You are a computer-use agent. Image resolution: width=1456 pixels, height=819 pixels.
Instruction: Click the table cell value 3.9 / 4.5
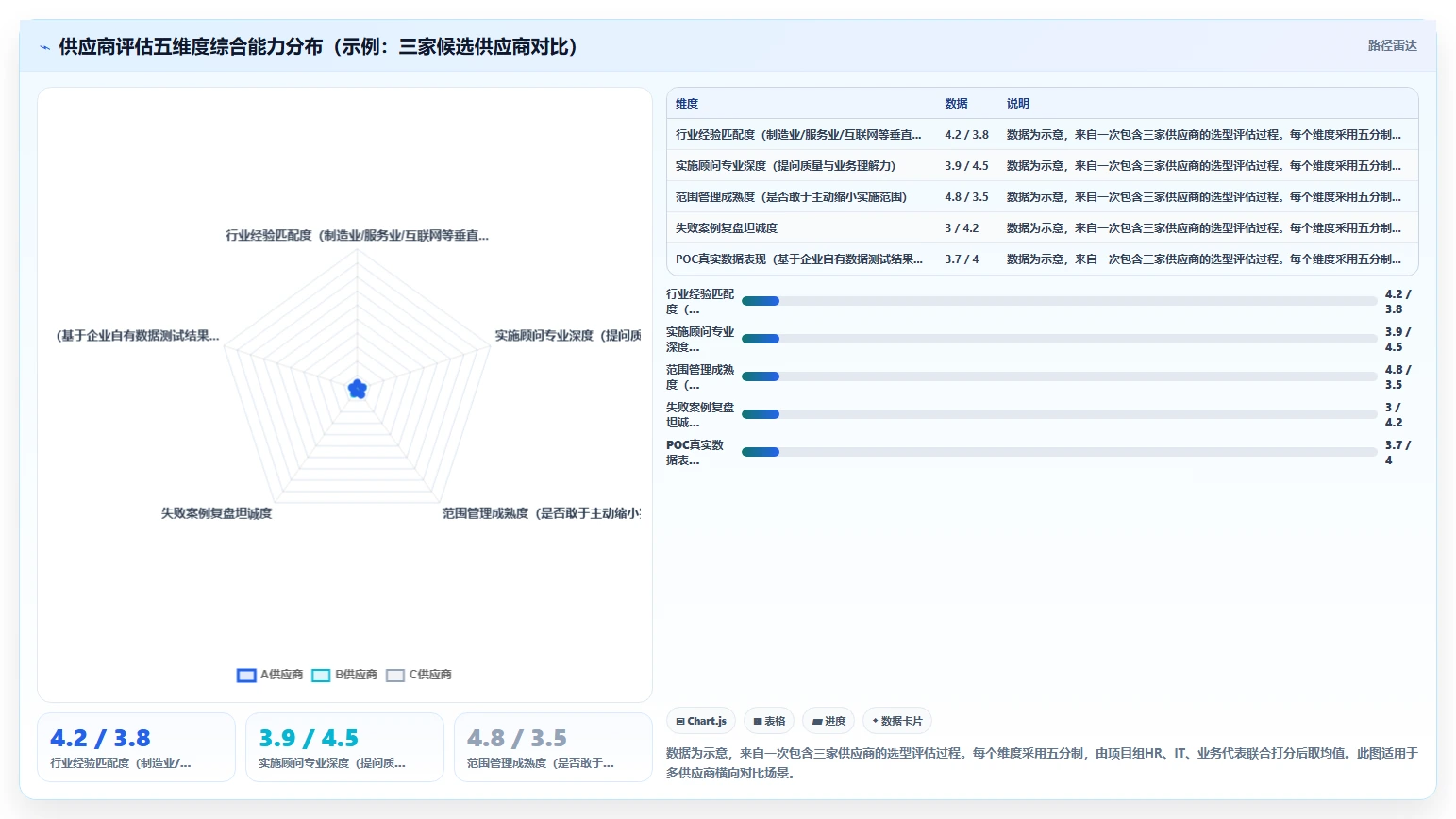pyautogui.click(x=967, y=166)
